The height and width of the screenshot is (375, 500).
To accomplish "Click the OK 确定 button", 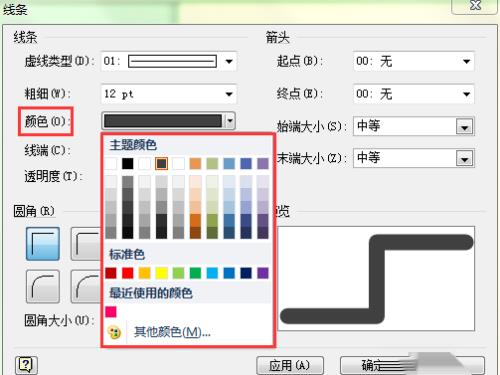I will (x=412, y=365).
